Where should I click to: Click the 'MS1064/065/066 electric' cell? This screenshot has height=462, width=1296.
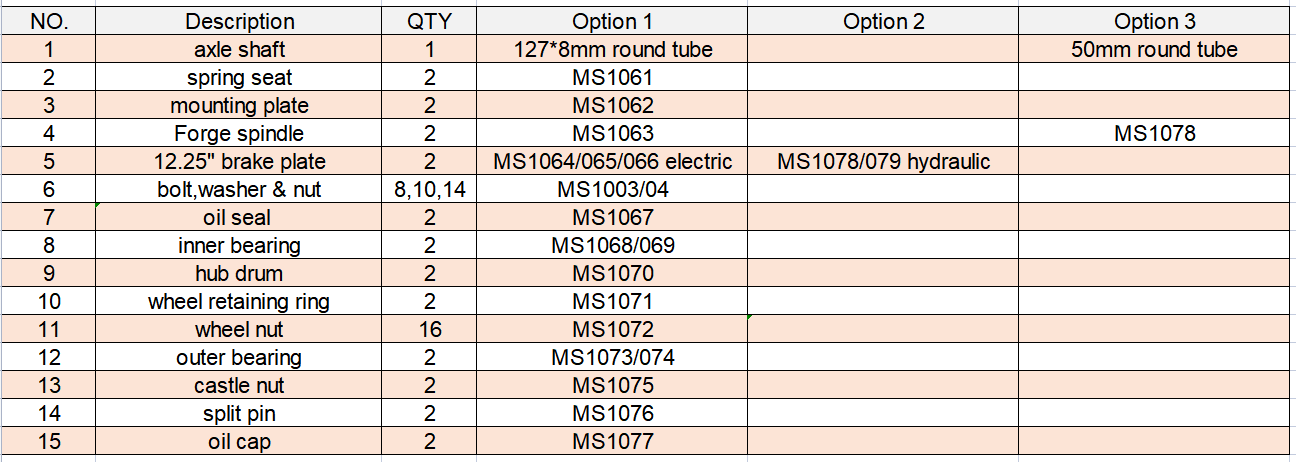[612, 161]
